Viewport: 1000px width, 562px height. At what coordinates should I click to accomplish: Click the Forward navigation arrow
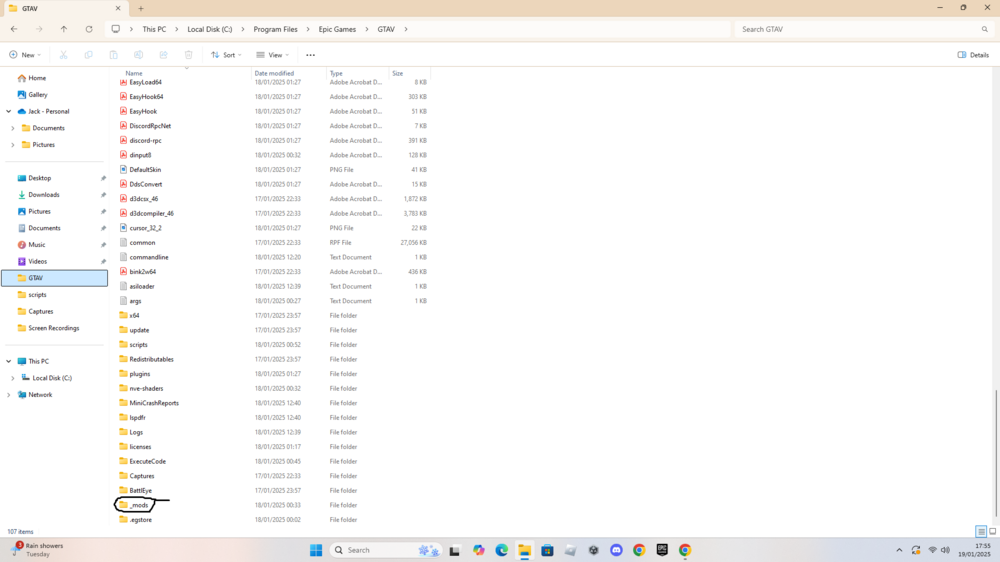(39, 29)
